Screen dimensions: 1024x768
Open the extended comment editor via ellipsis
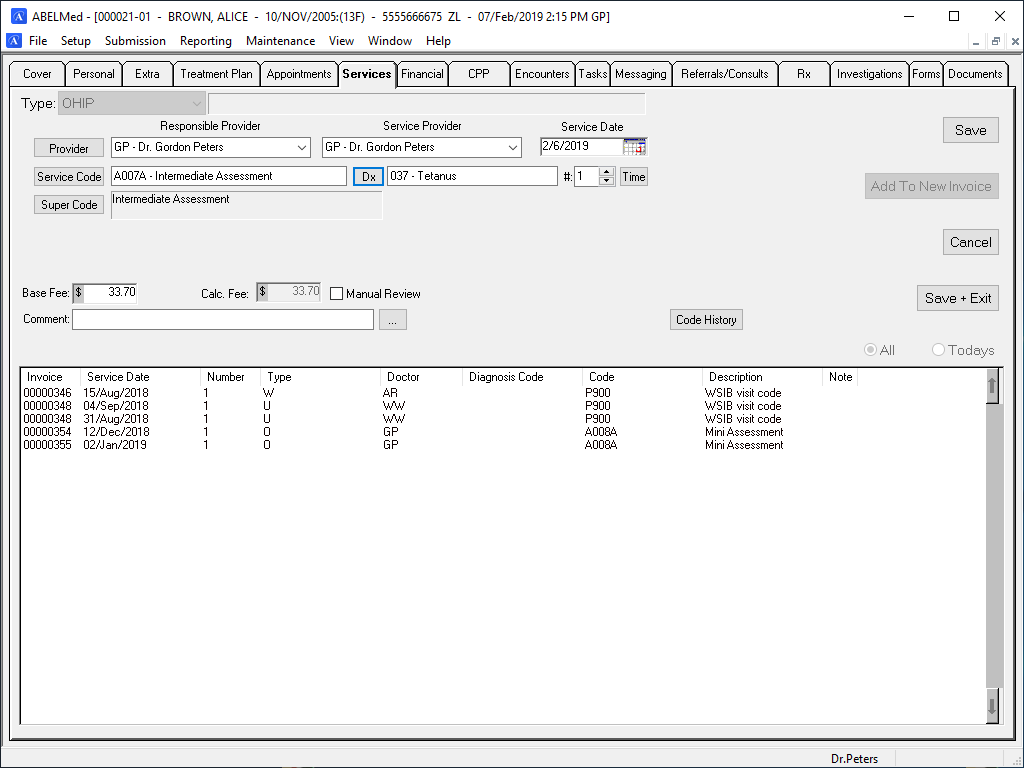(x=392, y=319)
